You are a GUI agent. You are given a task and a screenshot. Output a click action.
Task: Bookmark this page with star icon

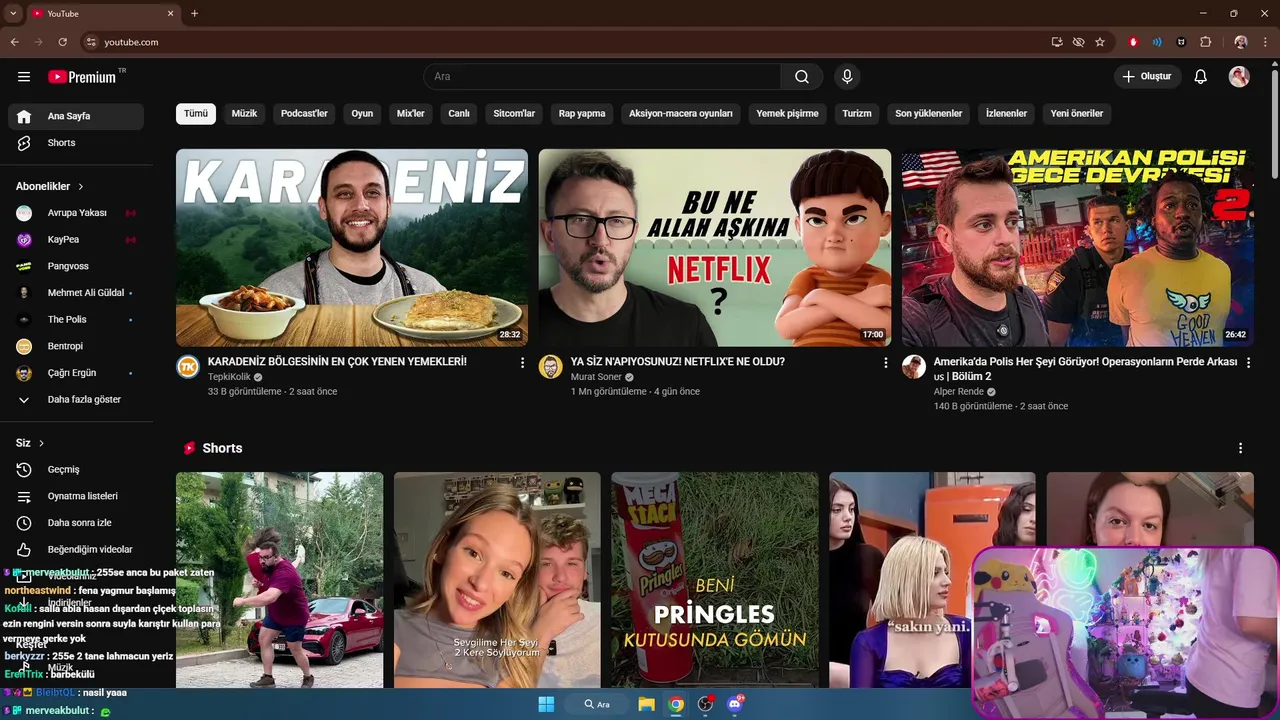(1100, 42)
